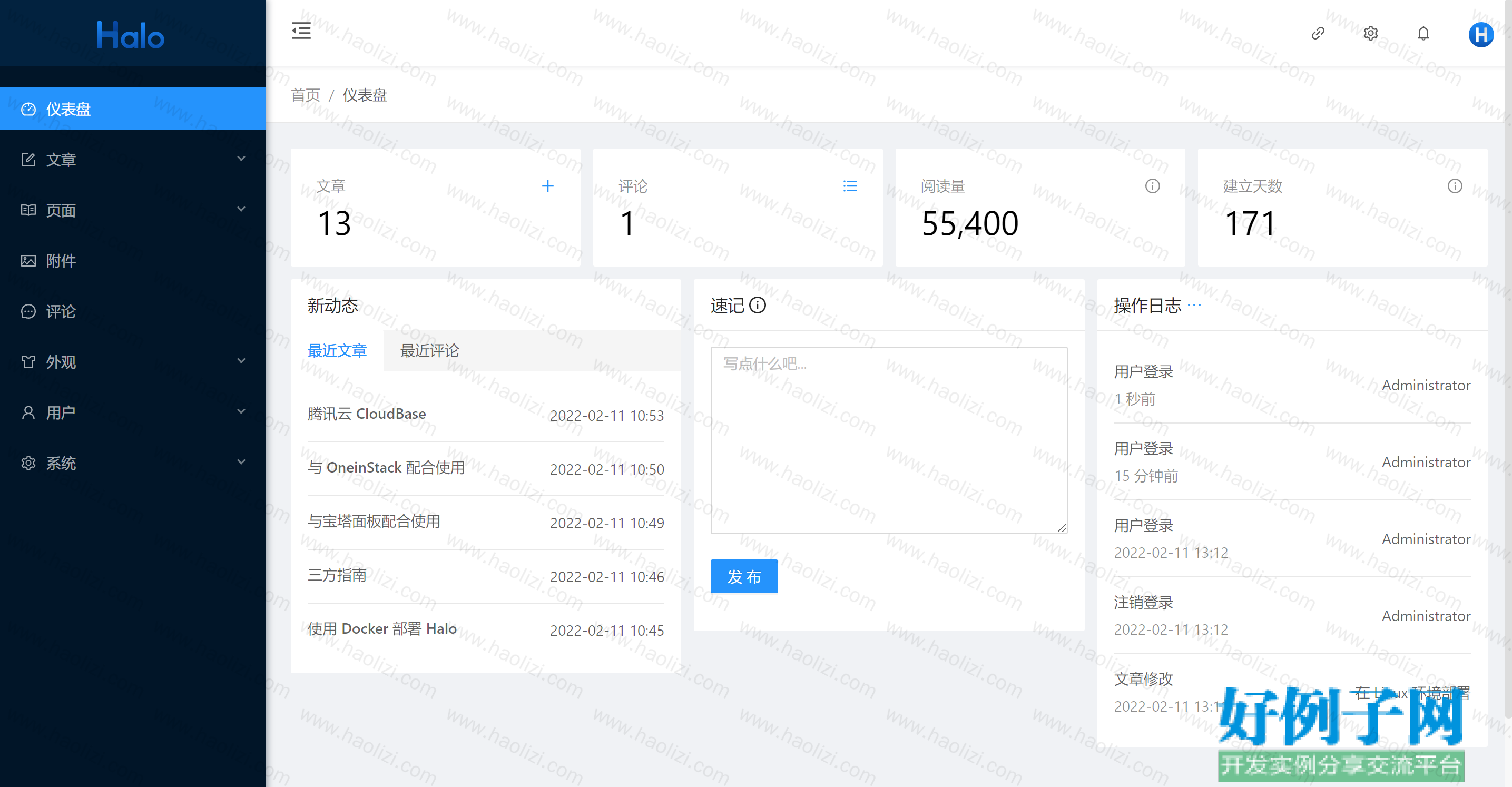
Task: Expand the 外观 sidebar menu chevron
Action: tap(241, 360)
